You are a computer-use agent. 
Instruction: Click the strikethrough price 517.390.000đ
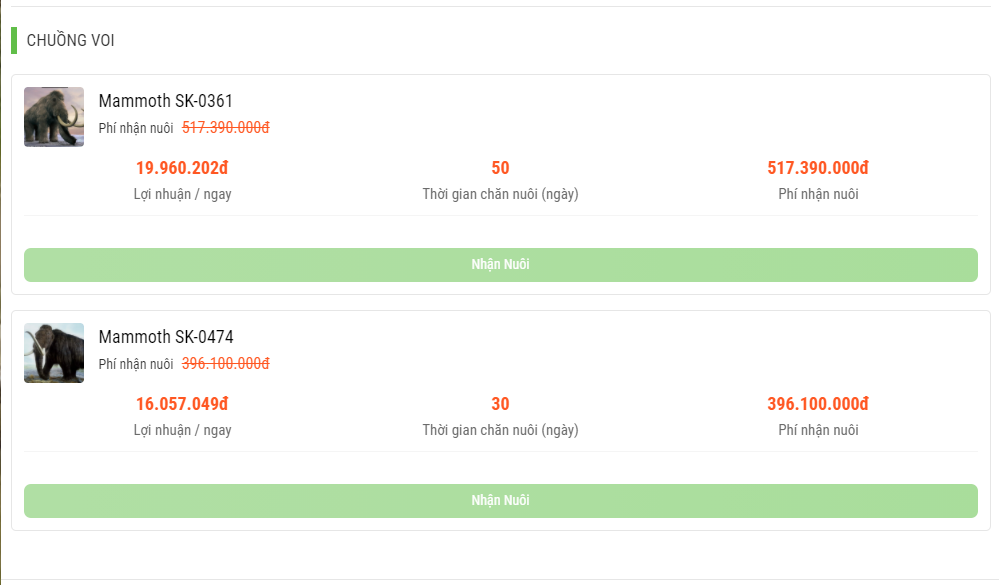click(x=226, y=128)
